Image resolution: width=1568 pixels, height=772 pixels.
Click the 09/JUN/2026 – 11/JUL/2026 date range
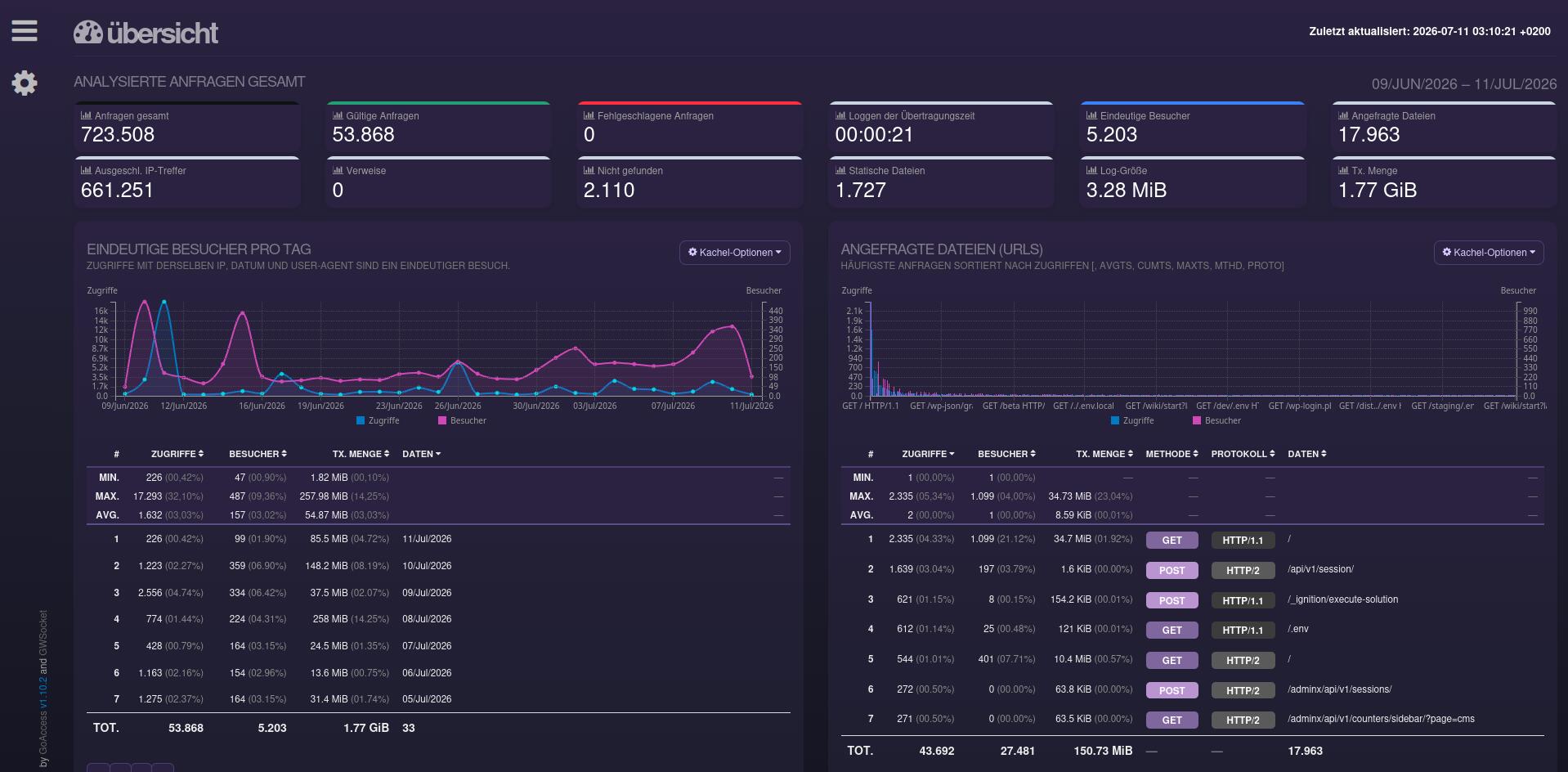pos(1464,84)
